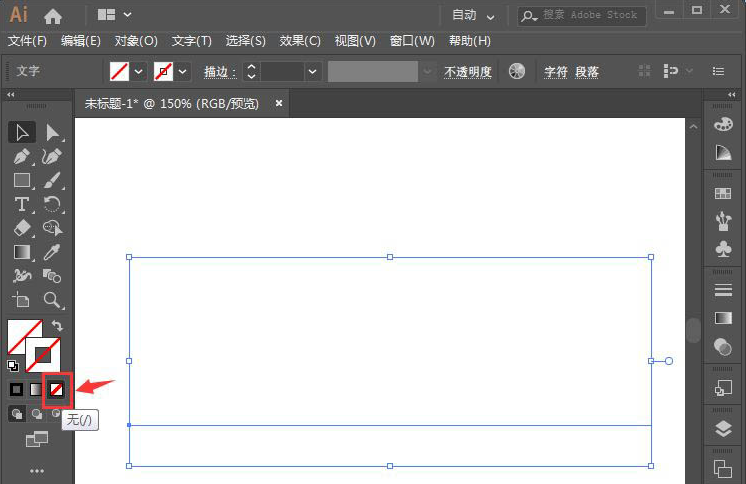Open arrange documents layout dropdown
The height and width of the screenshot is (484, 746).
[x=114, y=15]
